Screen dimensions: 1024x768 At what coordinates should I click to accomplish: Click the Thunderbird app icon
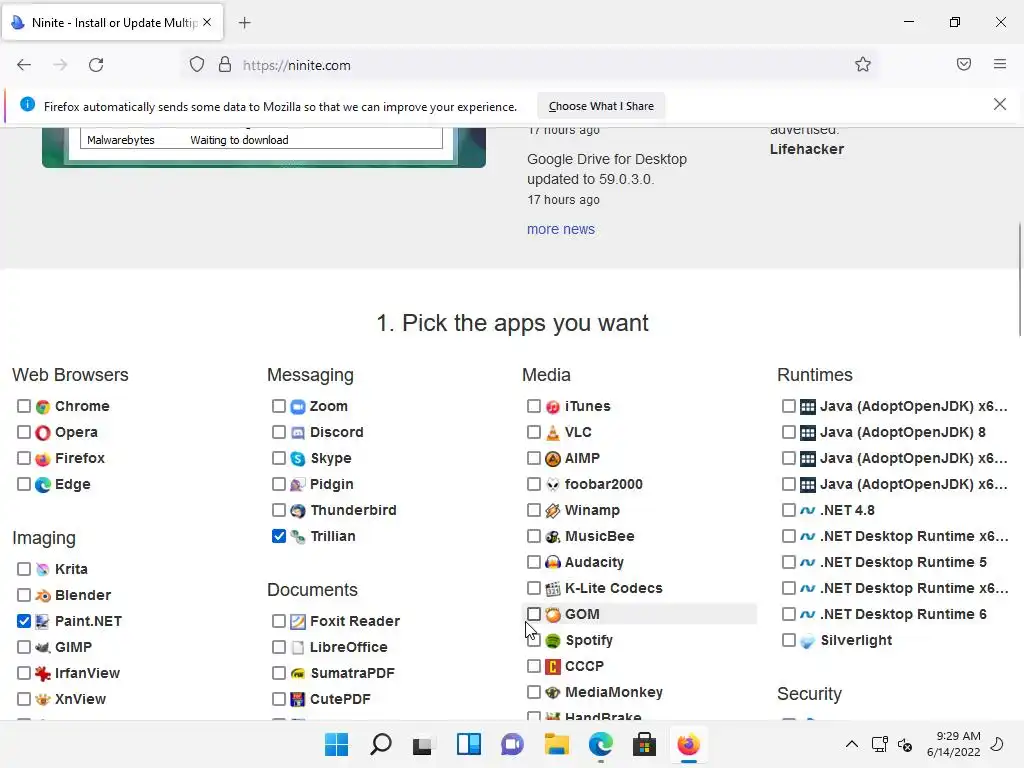click(x=298, y=511)
